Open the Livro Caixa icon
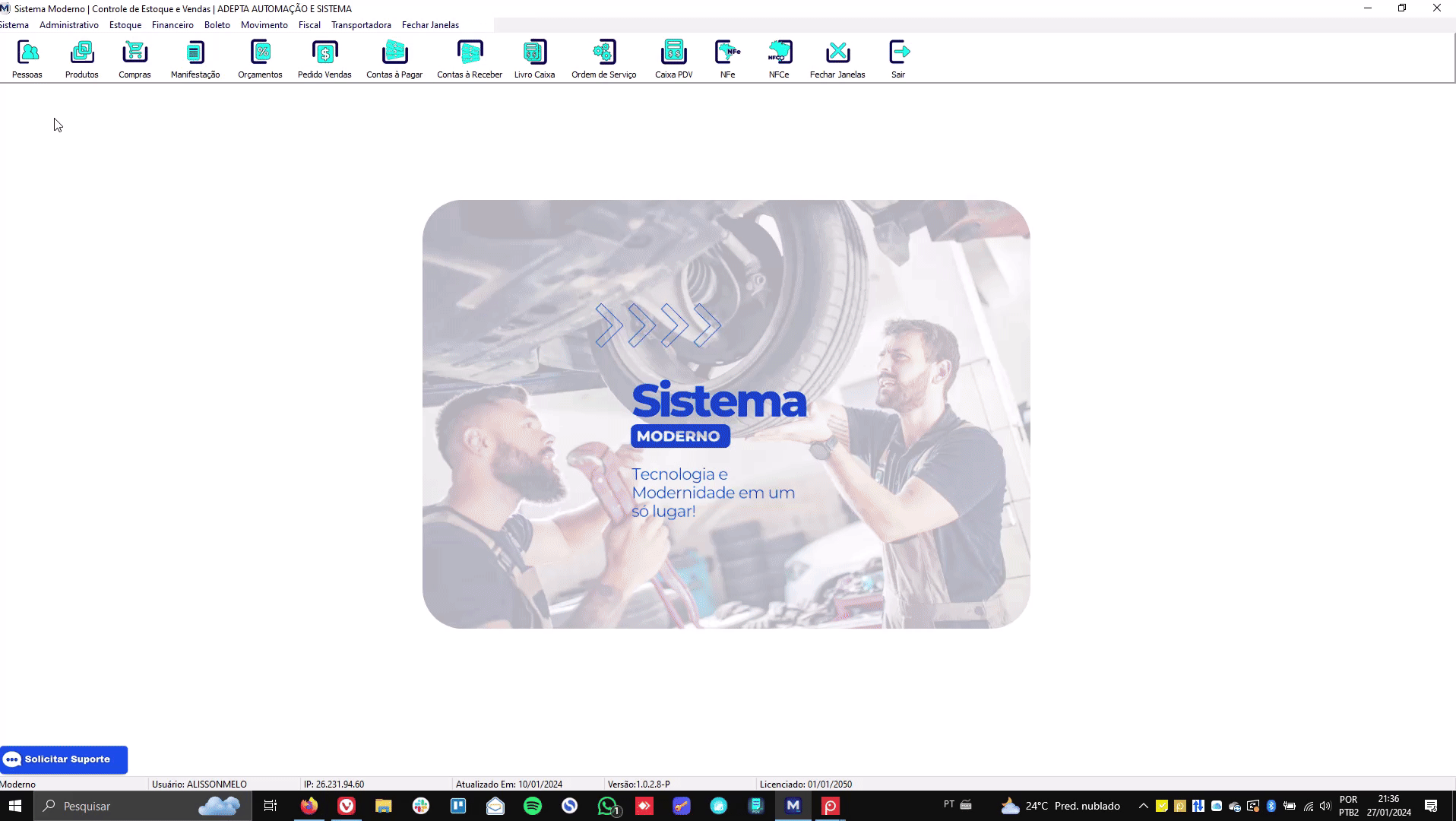This screenshot has width=1456, height=821. point(534,52)
